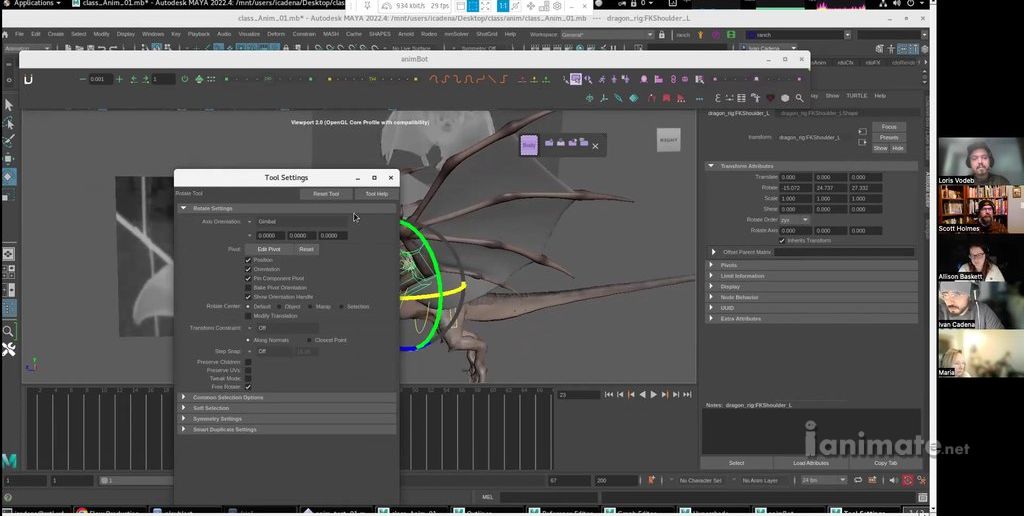The width and height of the screenshot is (1024, 516).
Task: Click the teal diamond icon in animBot
Action: pos(633,98)
